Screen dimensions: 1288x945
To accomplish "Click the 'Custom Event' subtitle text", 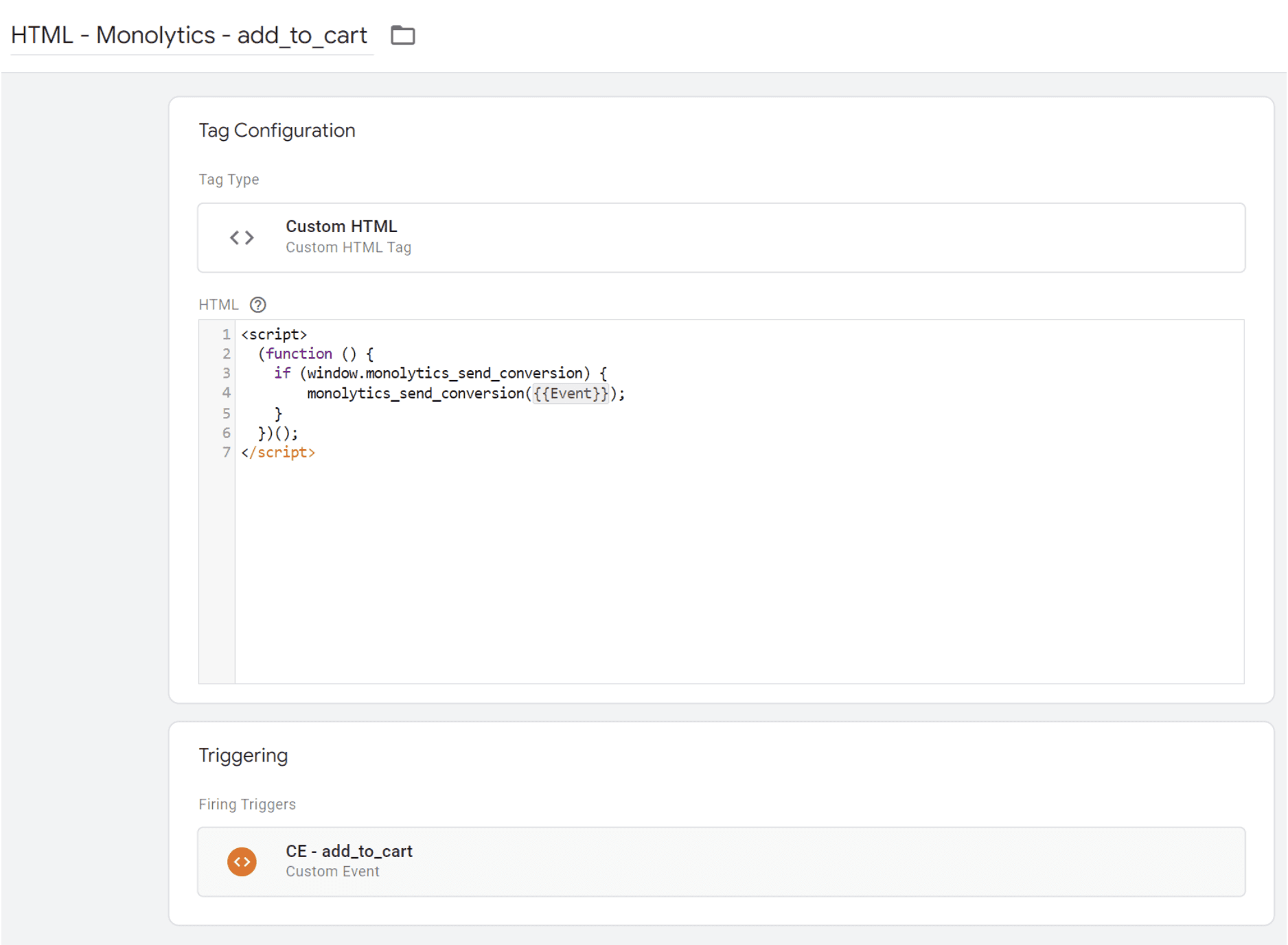I will click(x=332, y=872).
